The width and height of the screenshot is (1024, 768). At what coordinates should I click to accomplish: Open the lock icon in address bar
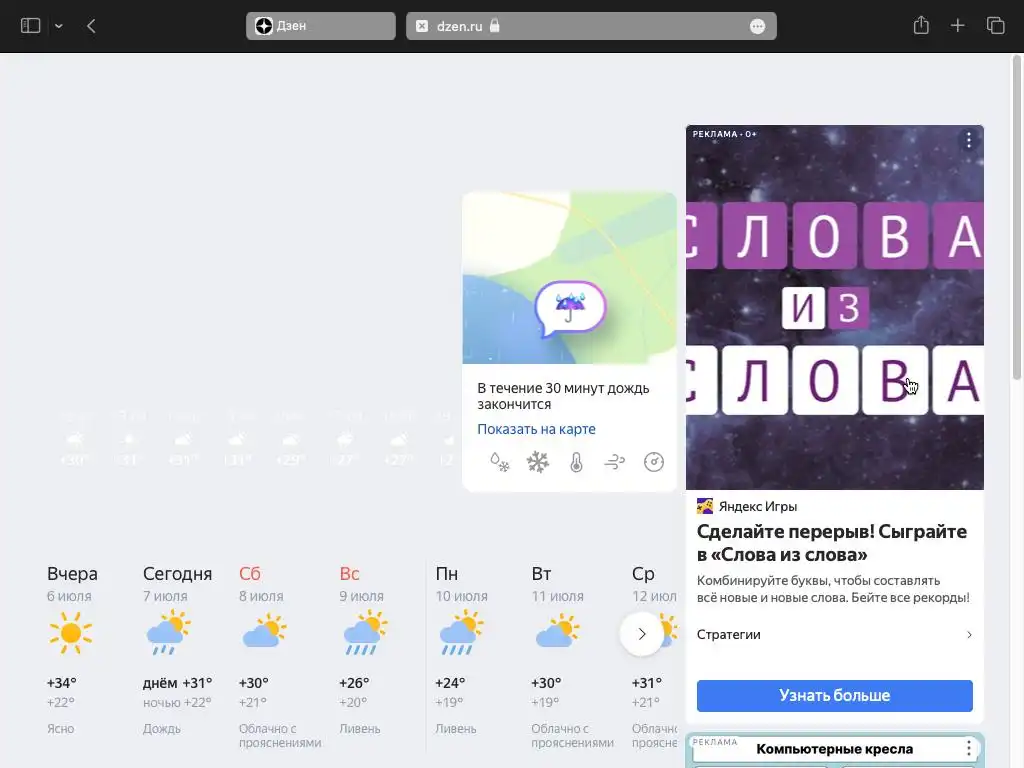tap(494, 25)
